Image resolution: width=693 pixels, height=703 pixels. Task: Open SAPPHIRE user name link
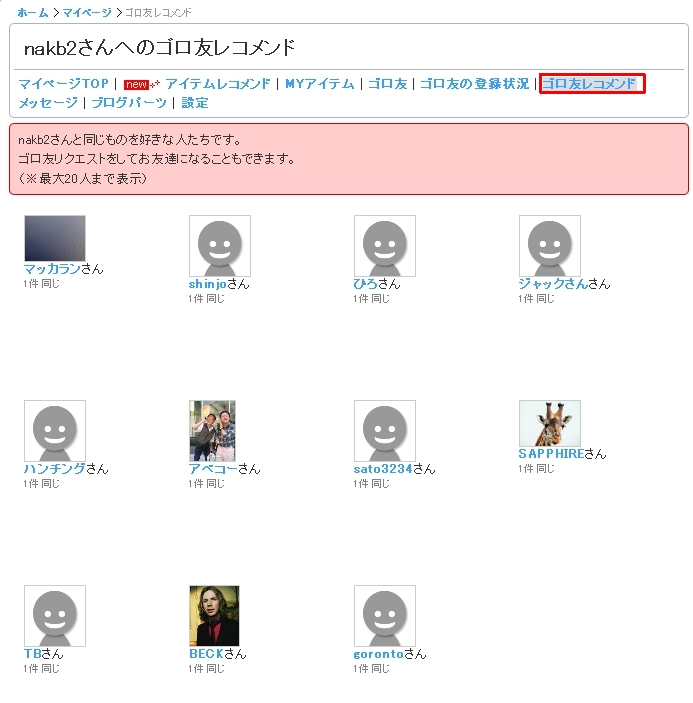(x=551, y=454)
